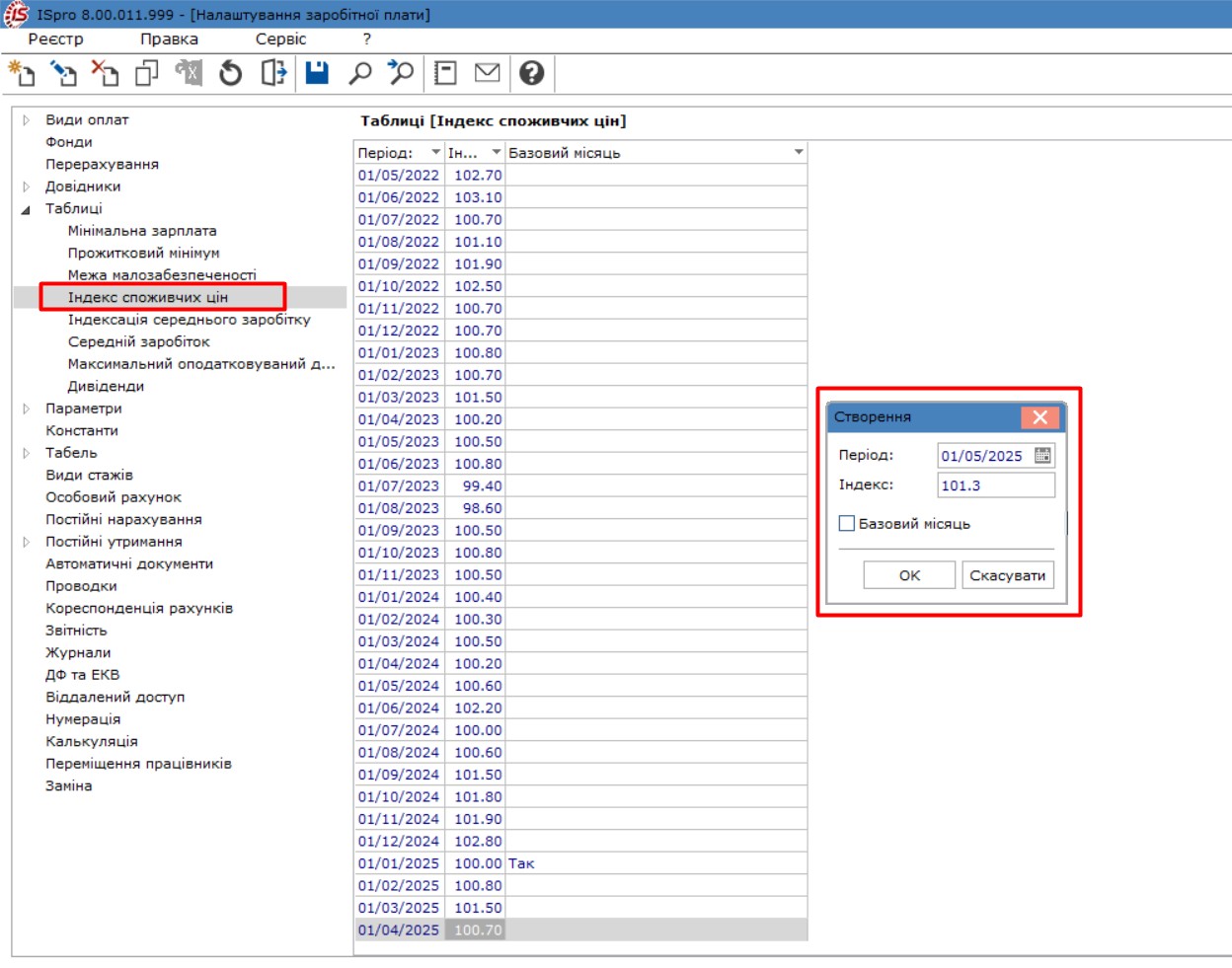Collapse the Таблиці tree node
1232x968 pixels.
27,209
